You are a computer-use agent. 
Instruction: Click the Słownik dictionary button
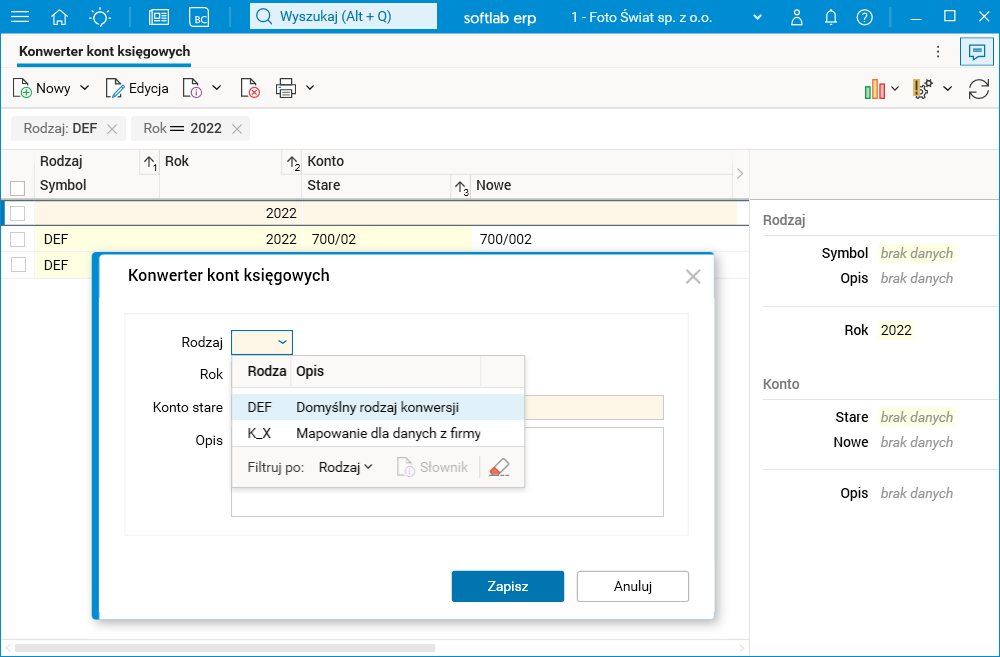click(432, 467)
